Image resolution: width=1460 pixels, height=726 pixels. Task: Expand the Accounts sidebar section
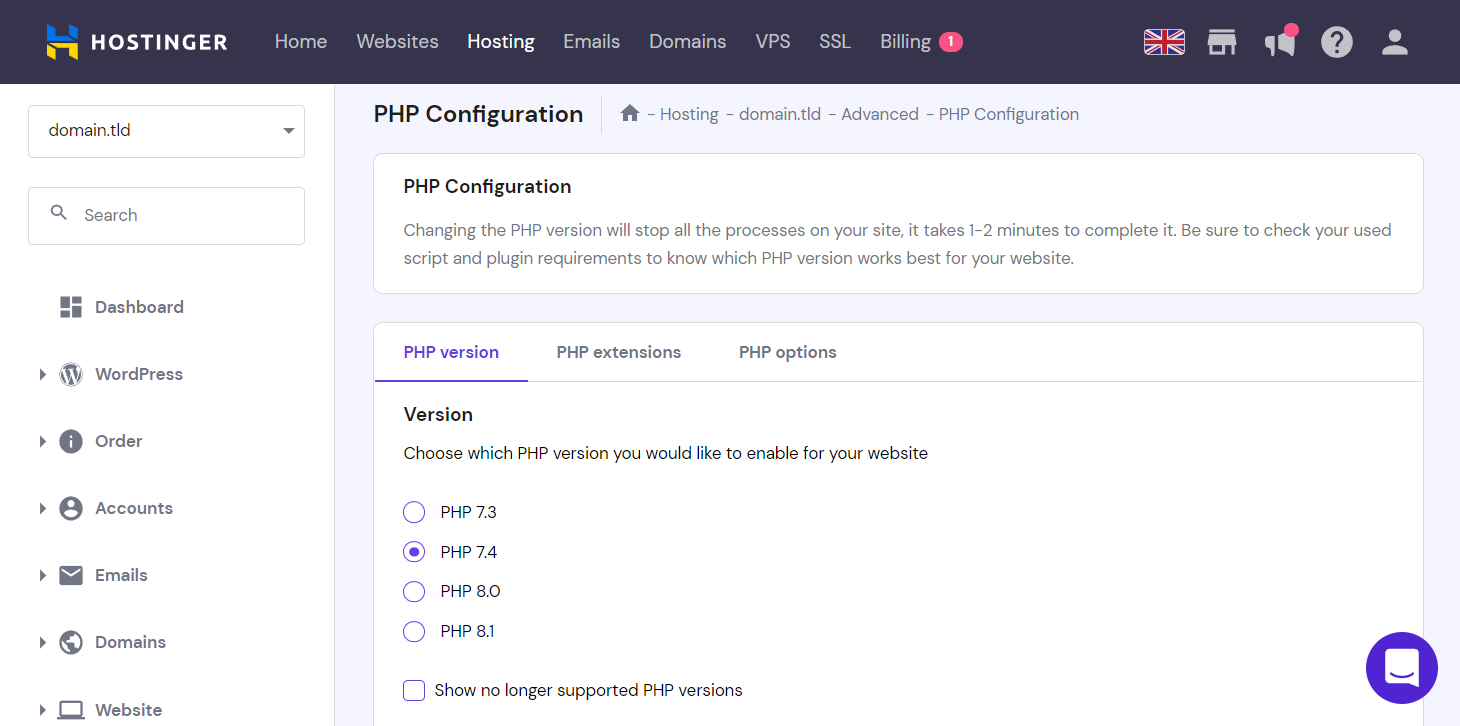(x=43, y=508)
